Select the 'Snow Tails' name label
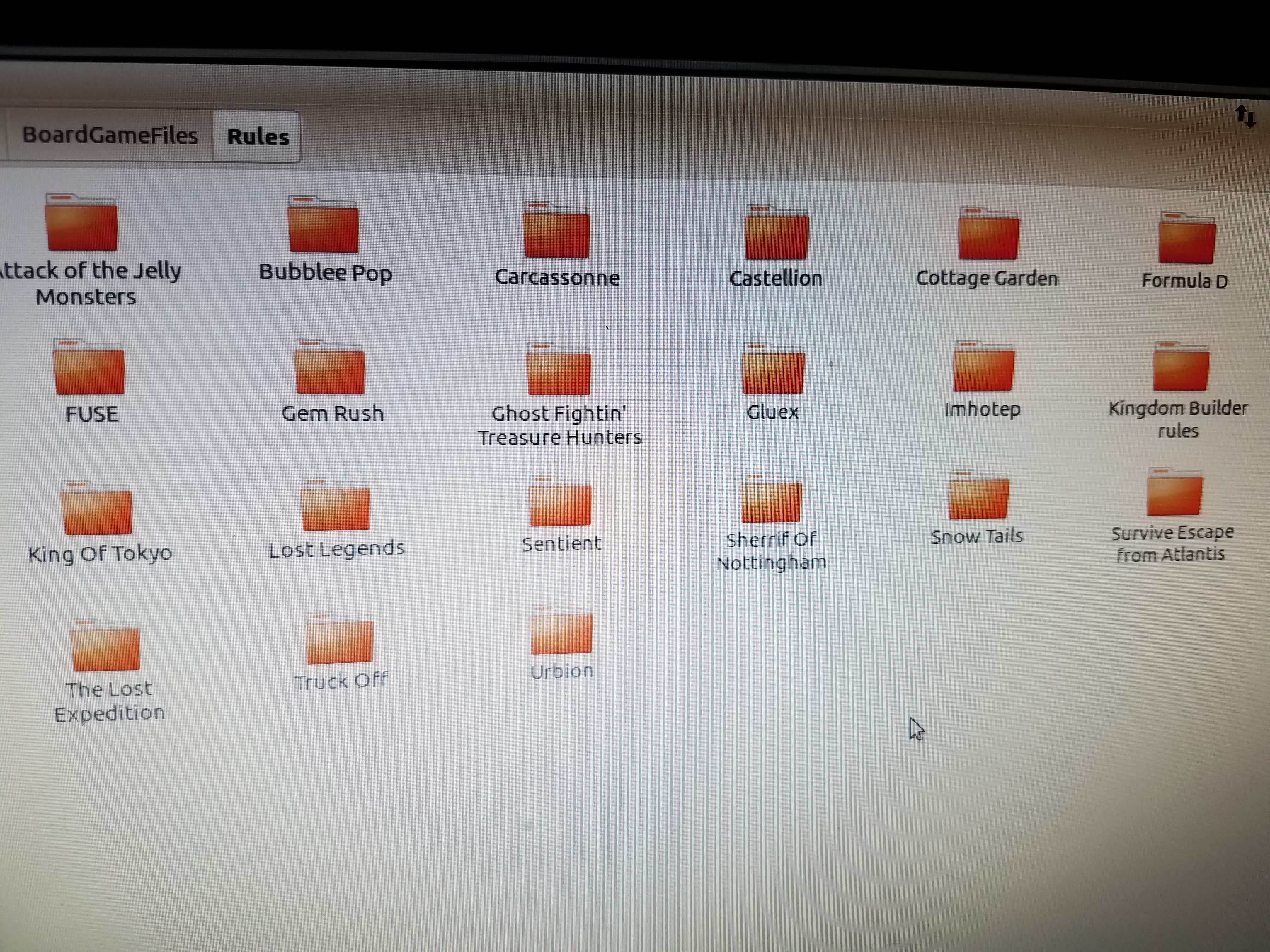Screen dimensions: 1270x952 click(x=977, y=536)
